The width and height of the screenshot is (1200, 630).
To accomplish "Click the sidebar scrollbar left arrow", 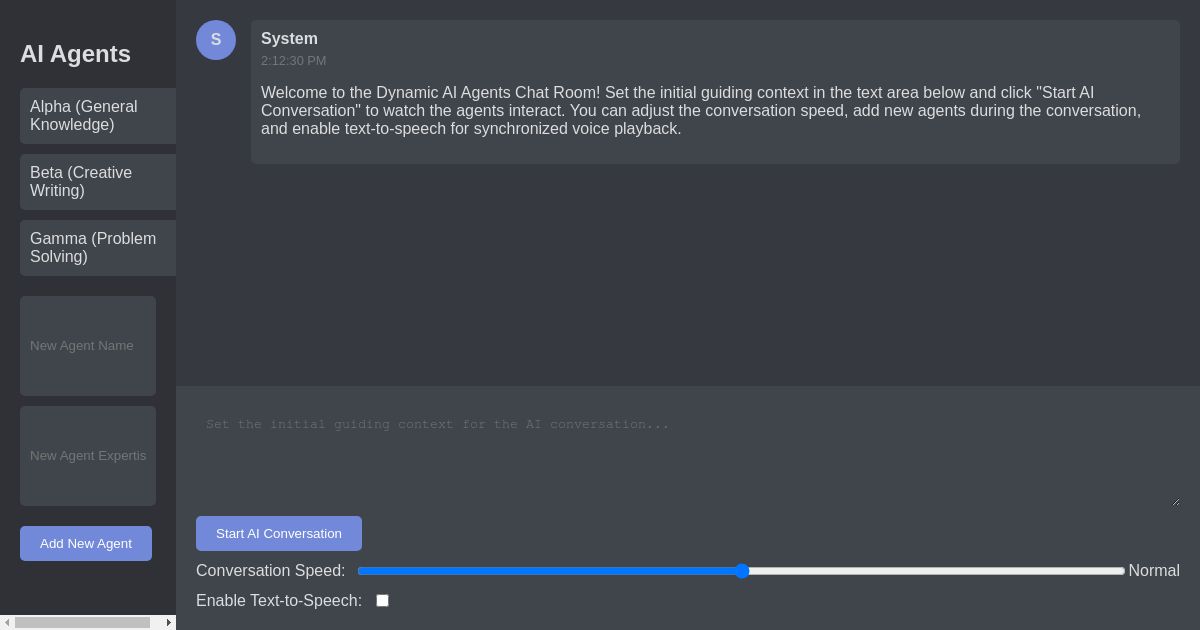I will pyautogui.click(x=7, y=622).
